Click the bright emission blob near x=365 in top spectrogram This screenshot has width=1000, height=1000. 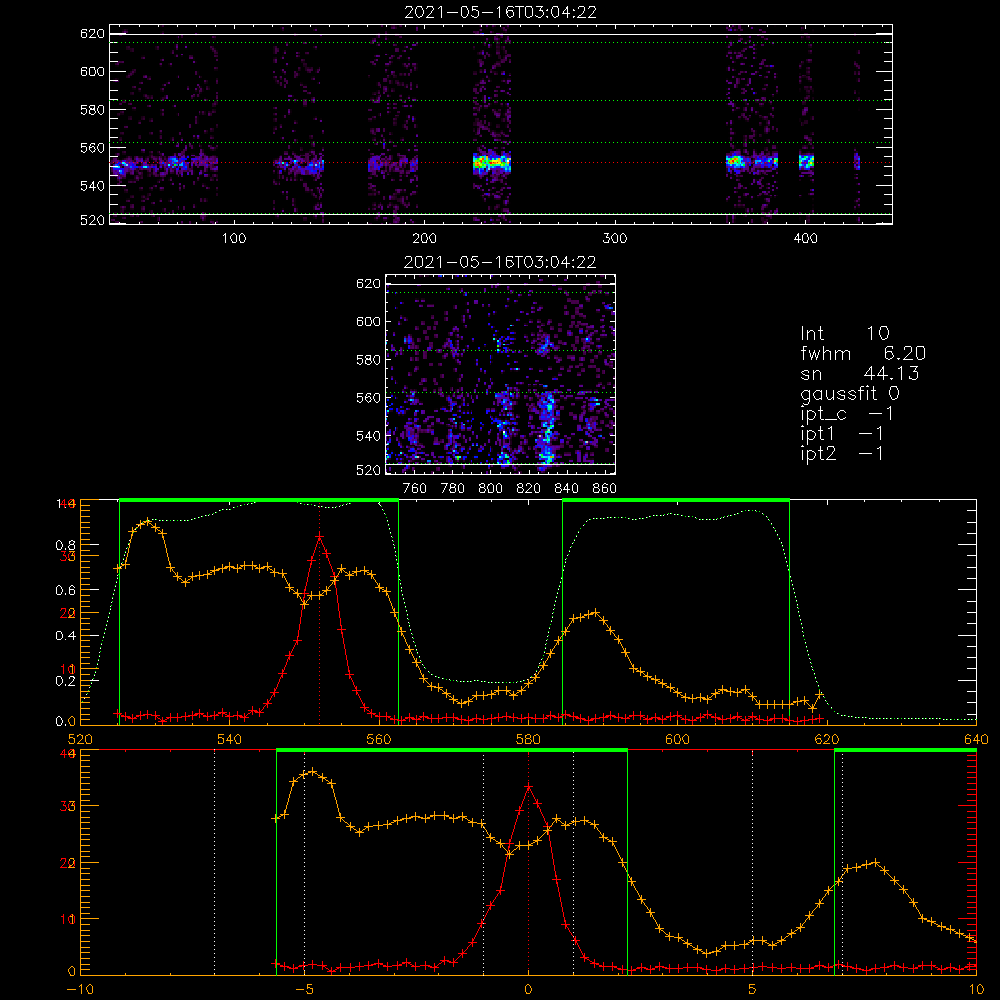click(735, 162)
